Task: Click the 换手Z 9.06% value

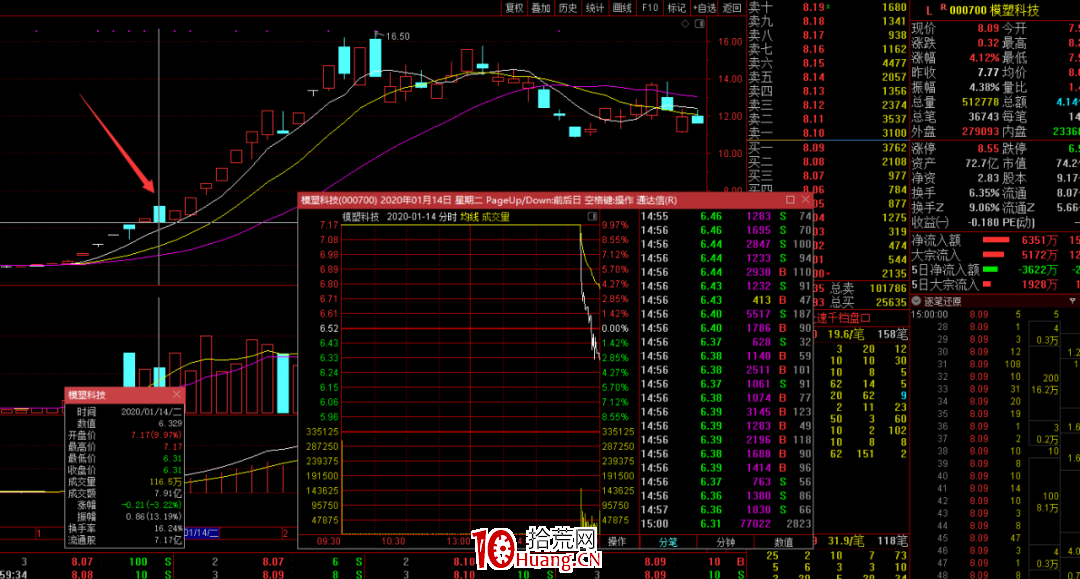Action: [x=984, y=207]
